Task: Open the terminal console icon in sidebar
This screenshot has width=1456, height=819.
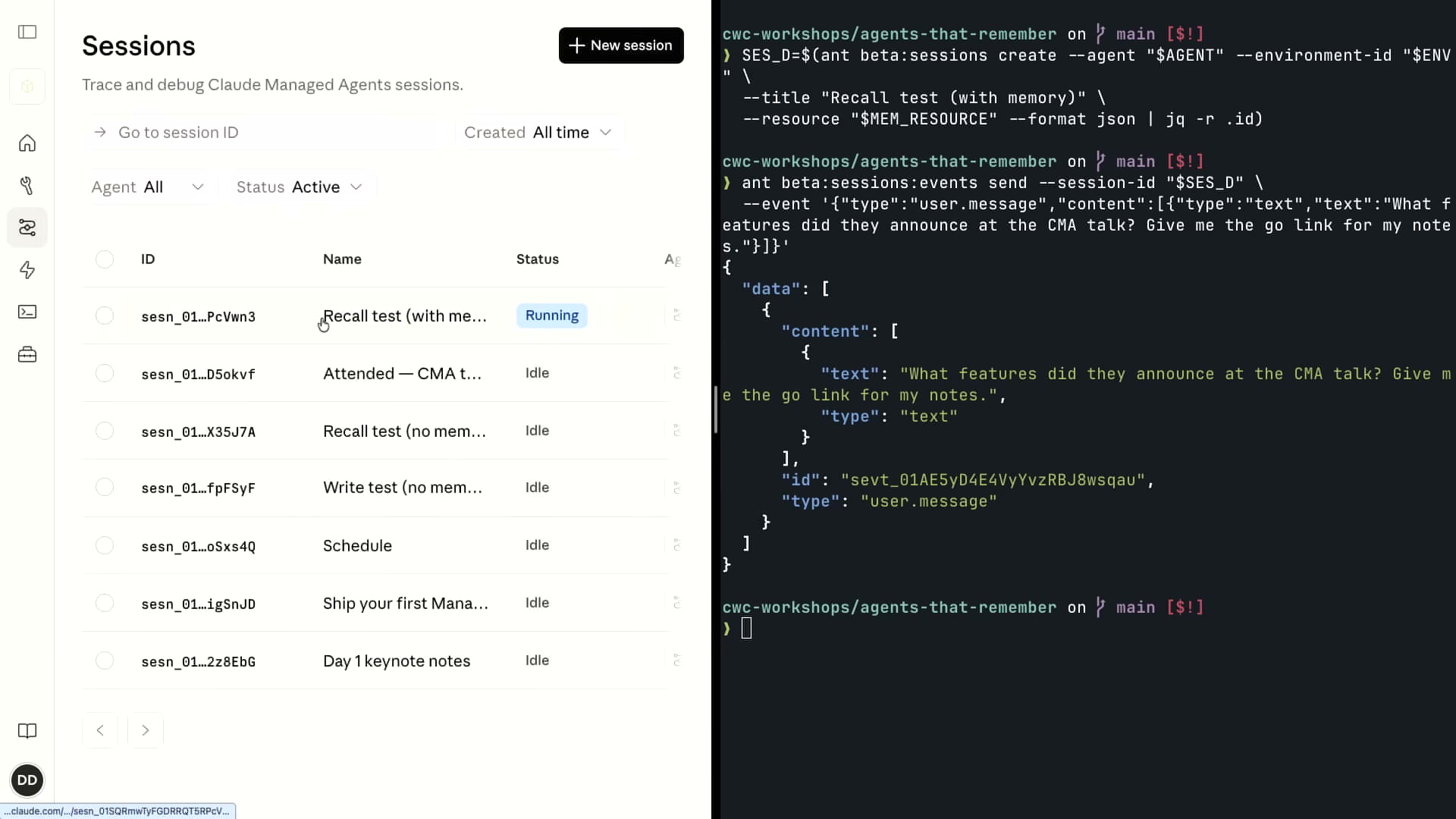Action: tap(27, 312)
